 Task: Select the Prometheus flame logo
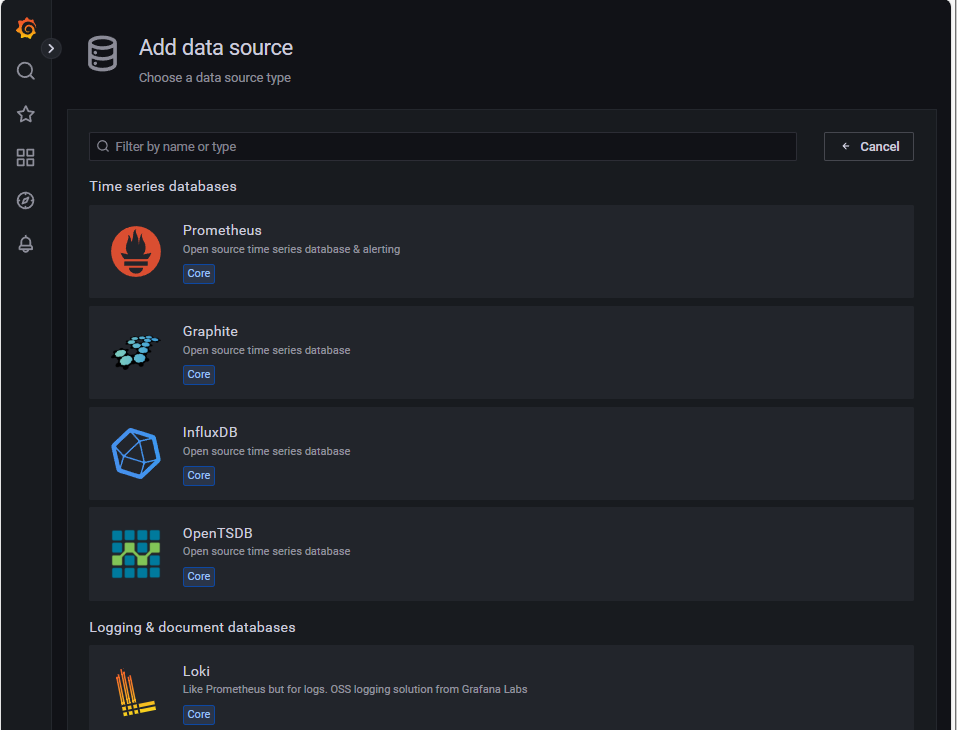(136, 251)
